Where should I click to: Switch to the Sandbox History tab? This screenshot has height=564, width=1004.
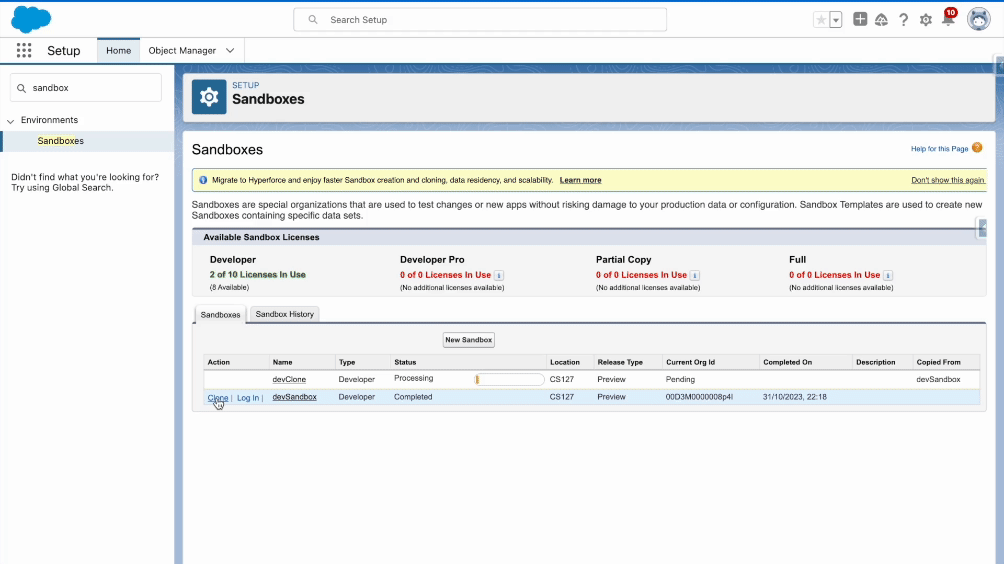284,314
